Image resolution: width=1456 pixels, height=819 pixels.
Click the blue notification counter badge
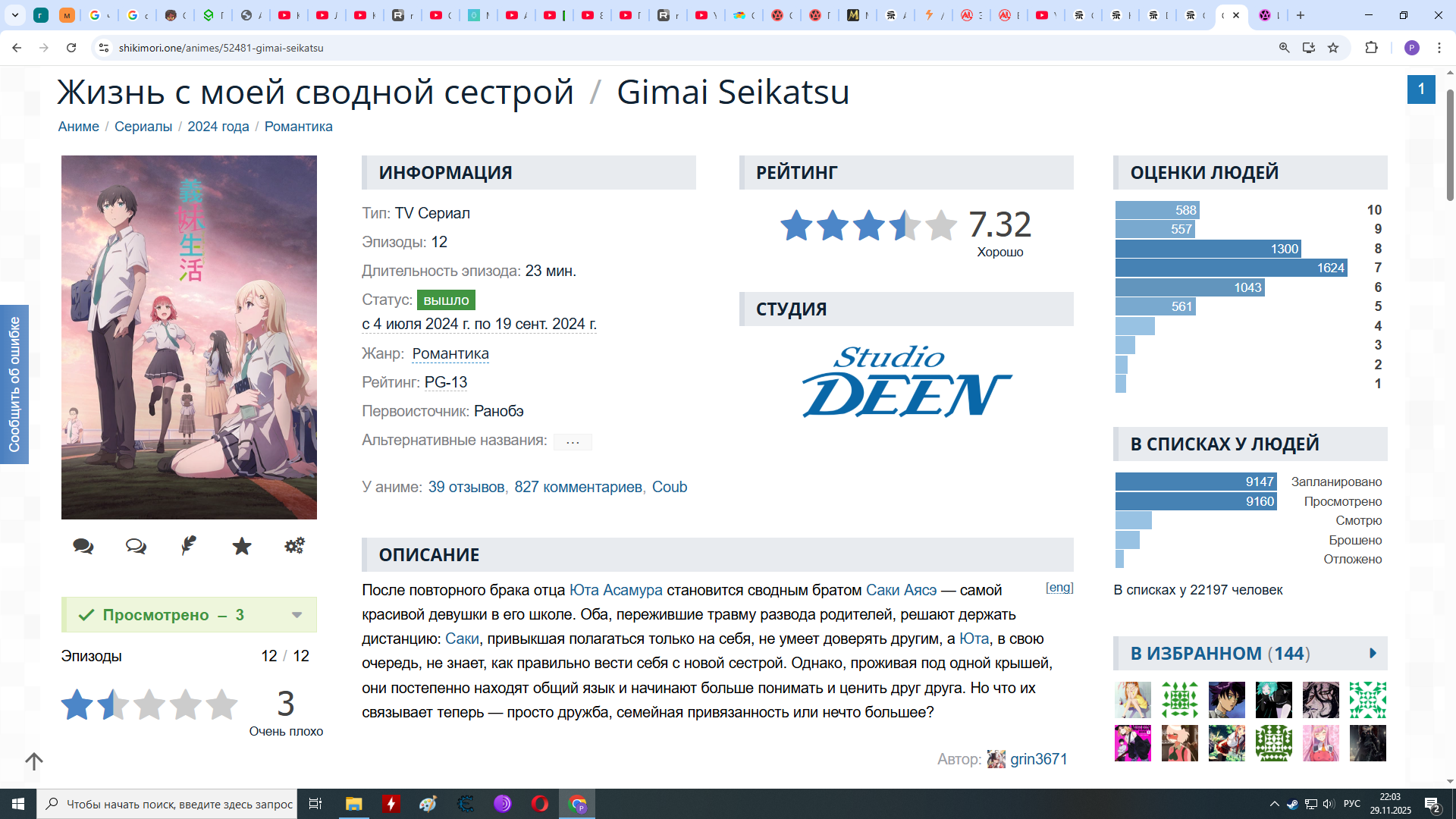click(x=1420, y=89)
